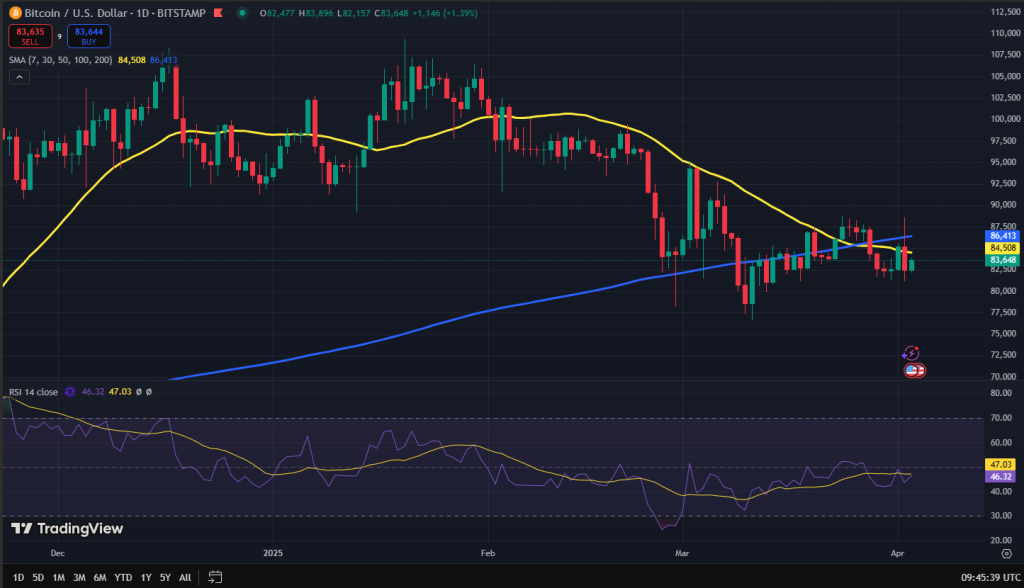The height and width of the screenshot is (588, 1024).
Task: Click the spread value 9 between Sell and Buy
Action: (59, 37)
